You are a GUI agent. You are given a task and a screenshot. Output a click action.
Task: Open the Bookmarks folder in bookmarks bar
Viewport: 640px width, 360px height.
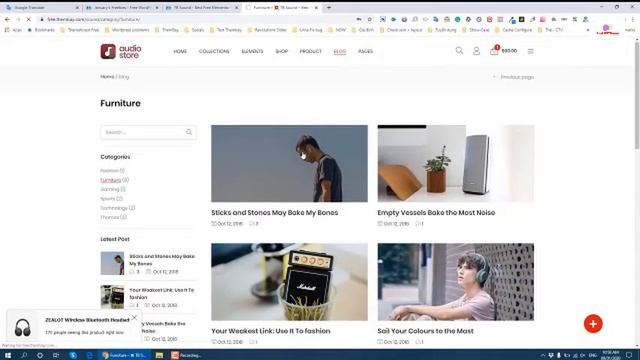tap(41, 30)
